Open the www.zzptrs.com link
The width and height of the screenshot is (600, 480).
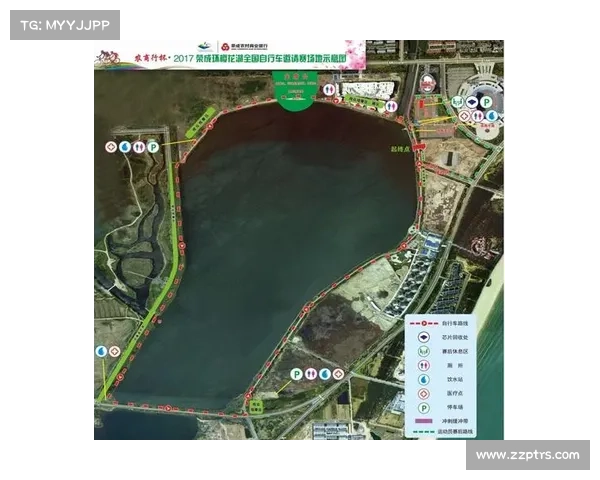527,455
